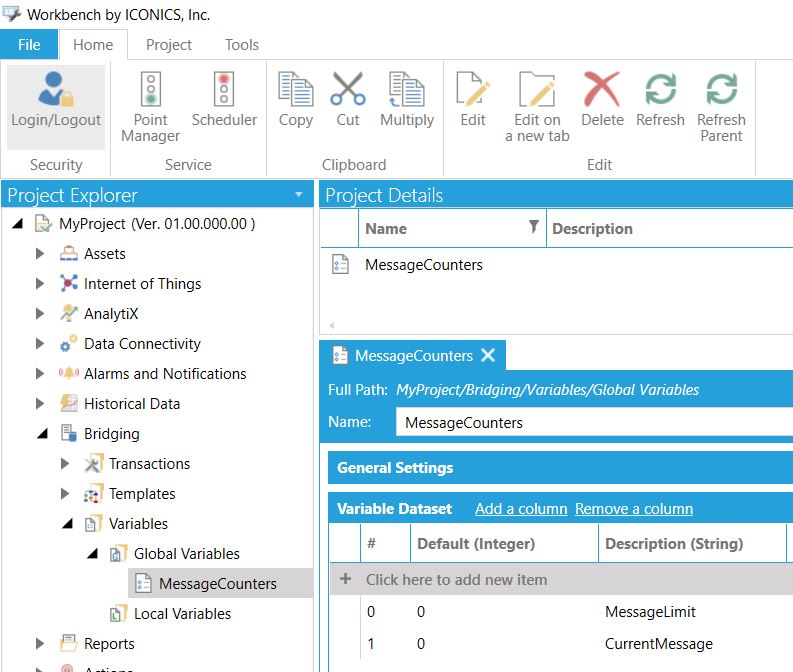
Task: Click the CurrentMessage description cell
Action: 658,644
